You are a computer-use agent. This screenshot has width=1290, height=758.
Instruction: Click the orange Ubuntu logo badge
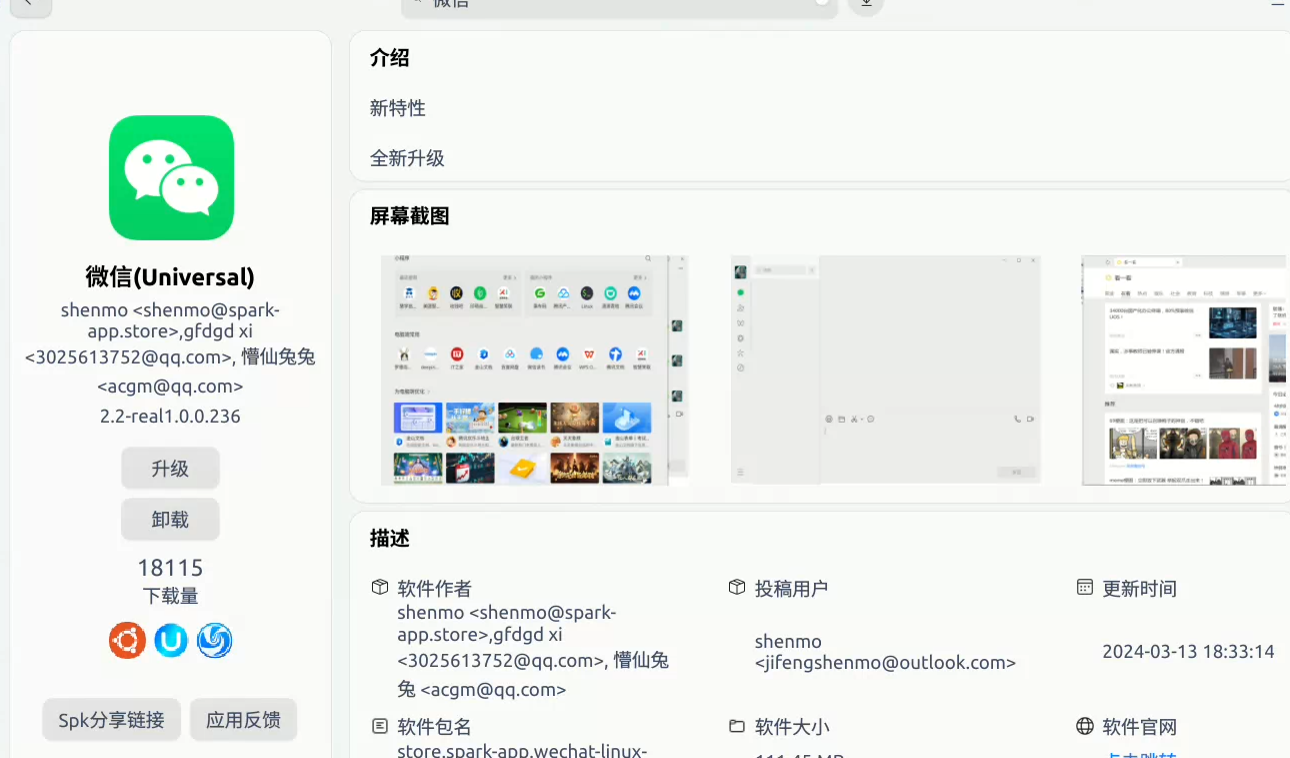127,640
